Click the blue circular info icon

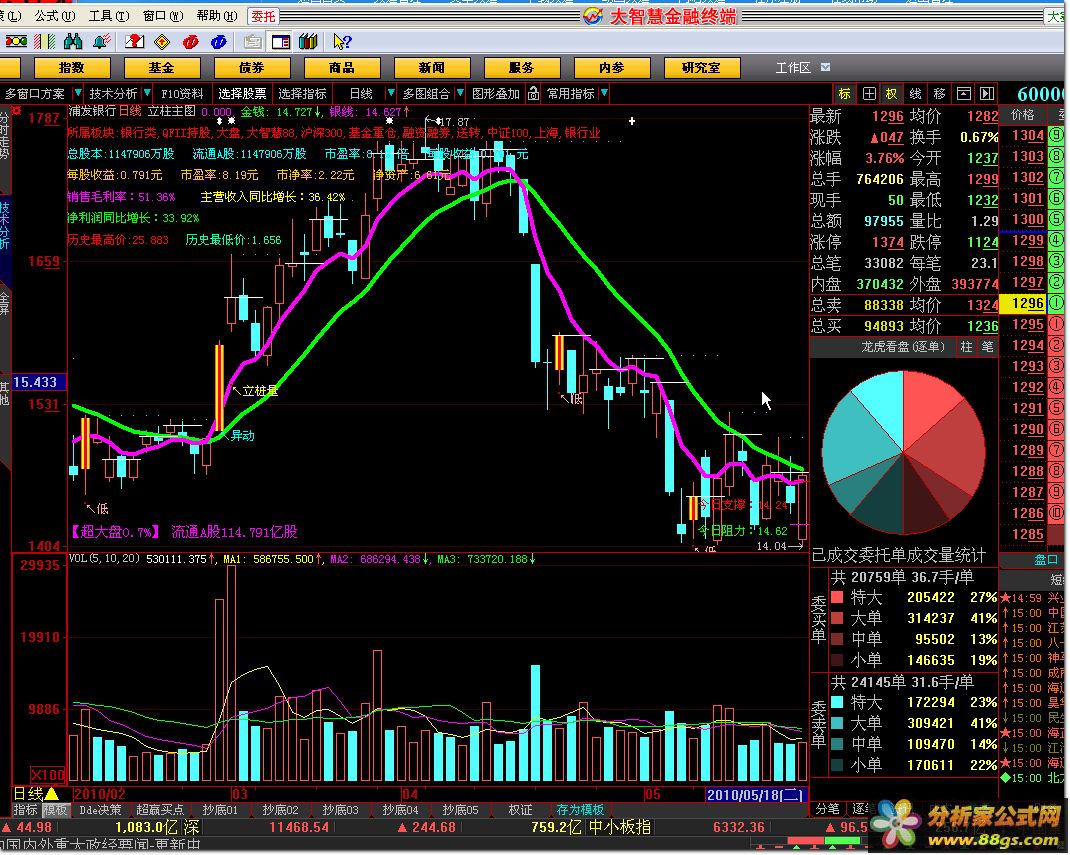(x=218, y=42)
